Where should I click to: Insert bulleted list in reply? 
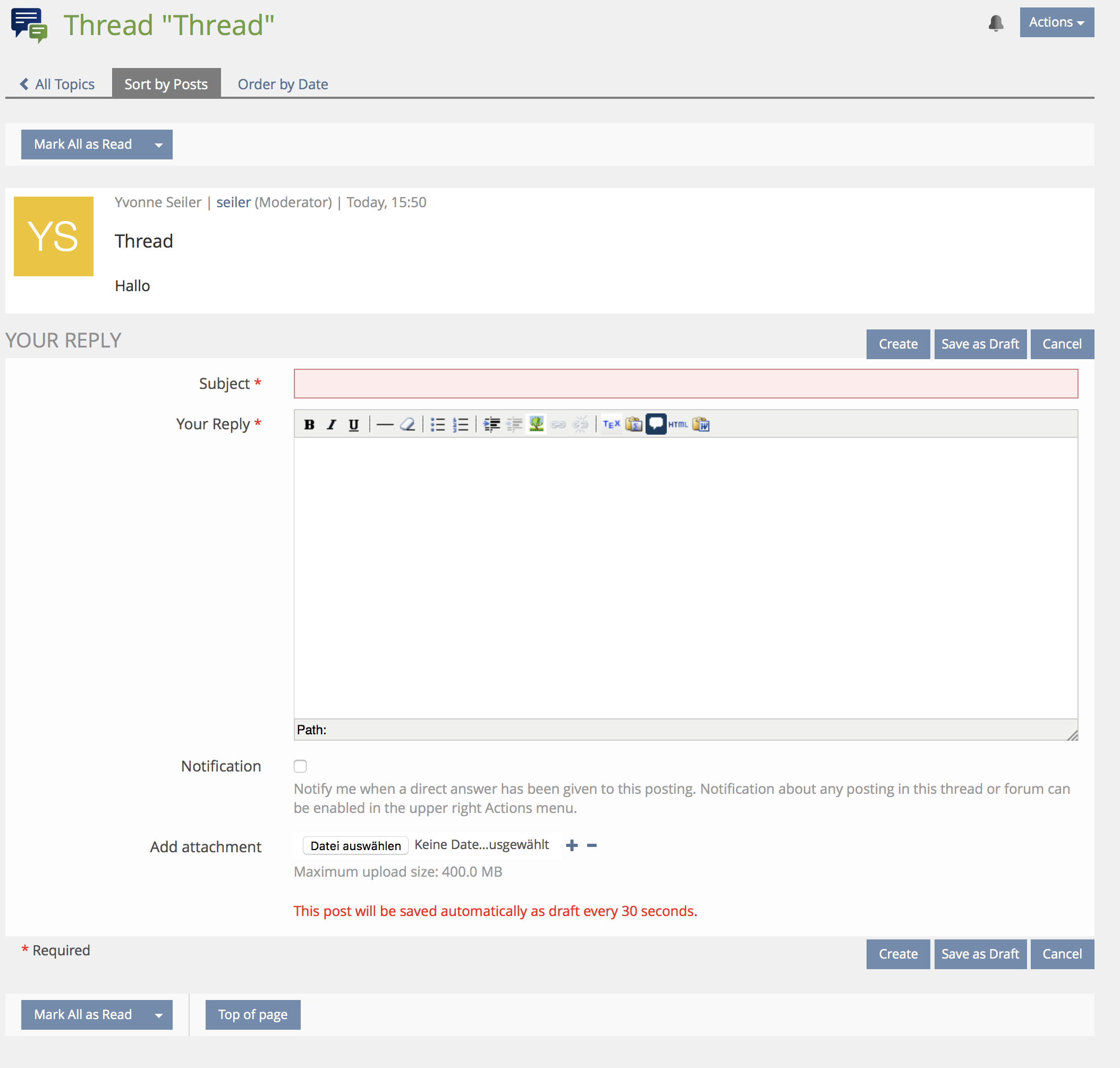pyautogui.click(x=437, y=425)
